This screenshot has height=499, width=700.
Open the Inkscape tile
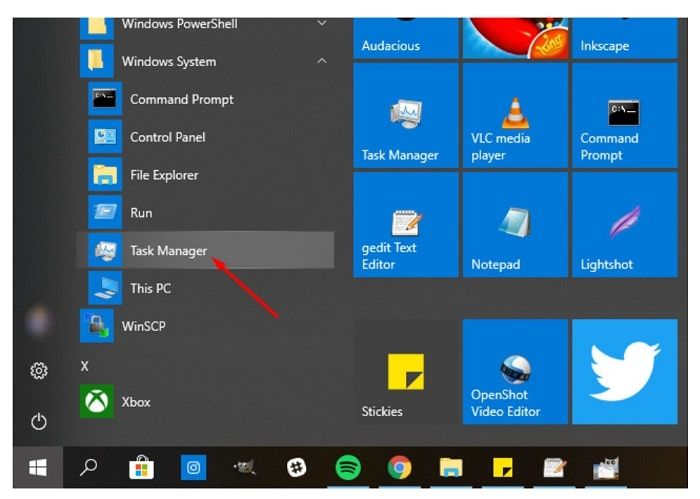point(625,38)
